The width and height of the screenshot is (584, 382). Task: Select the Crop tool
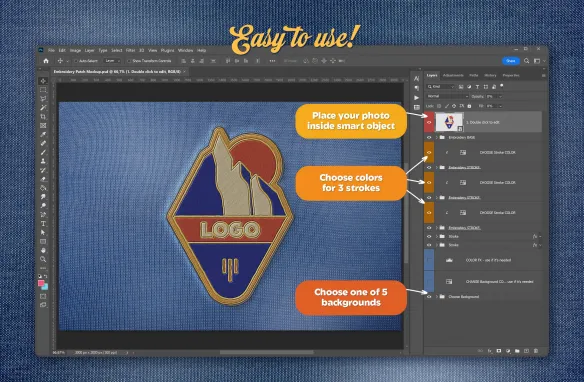pyautogui.click(x=43, y=117)
